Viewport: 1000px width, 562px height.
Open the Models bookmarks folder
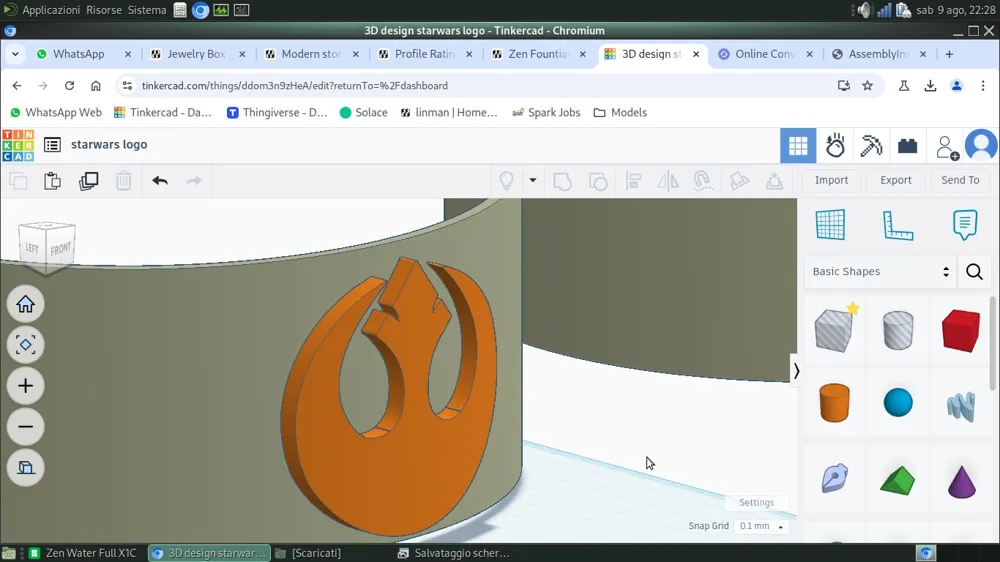(x=620, y=112)
